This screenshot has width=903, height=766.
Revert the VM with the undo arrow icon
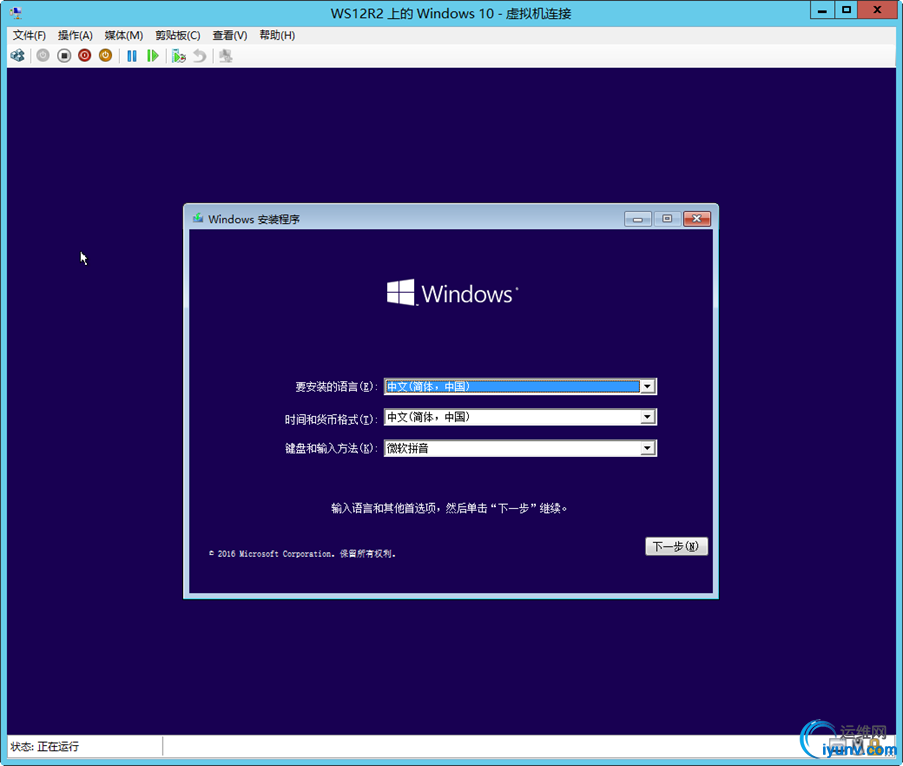(x=199, y=56)
